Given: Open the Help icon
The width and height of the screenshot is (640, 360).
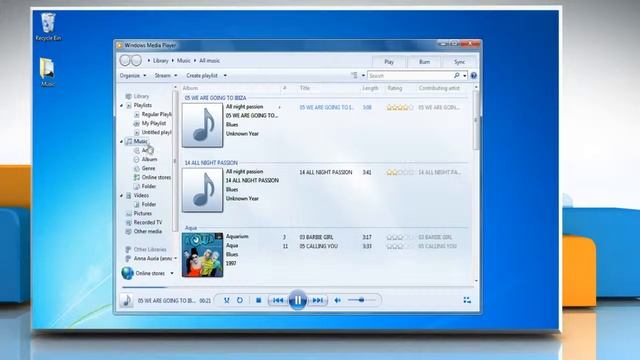Looking at the screenshot, I should click(473, 76).
